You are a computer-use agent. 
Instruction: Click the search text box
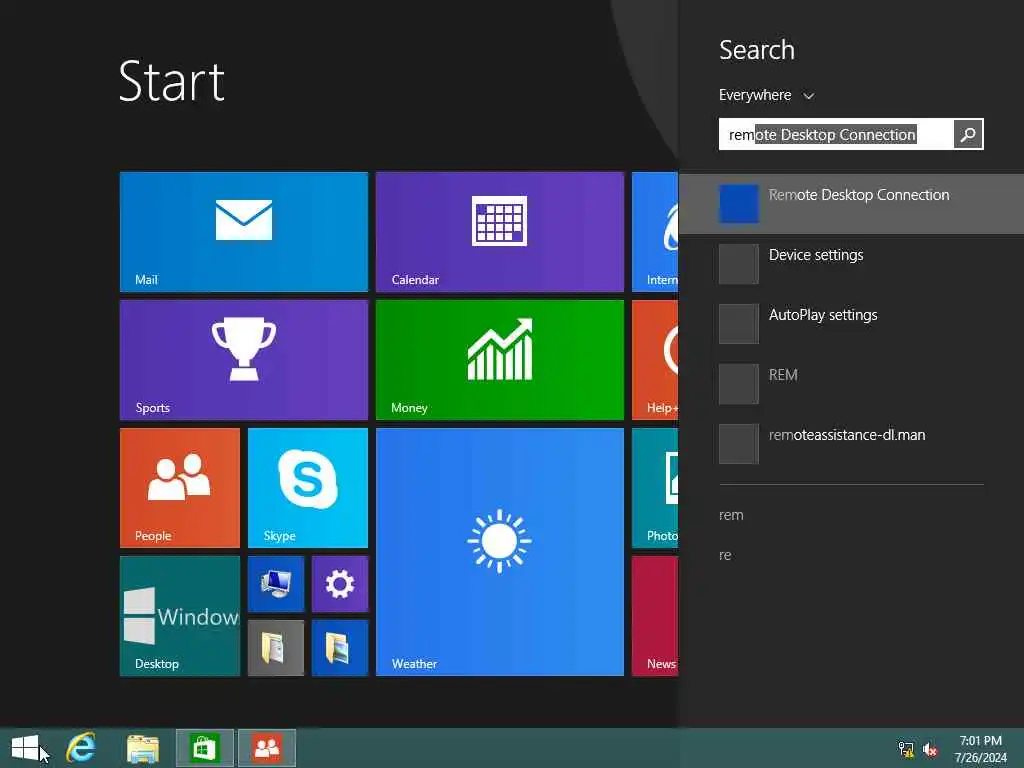coord(836,135)
